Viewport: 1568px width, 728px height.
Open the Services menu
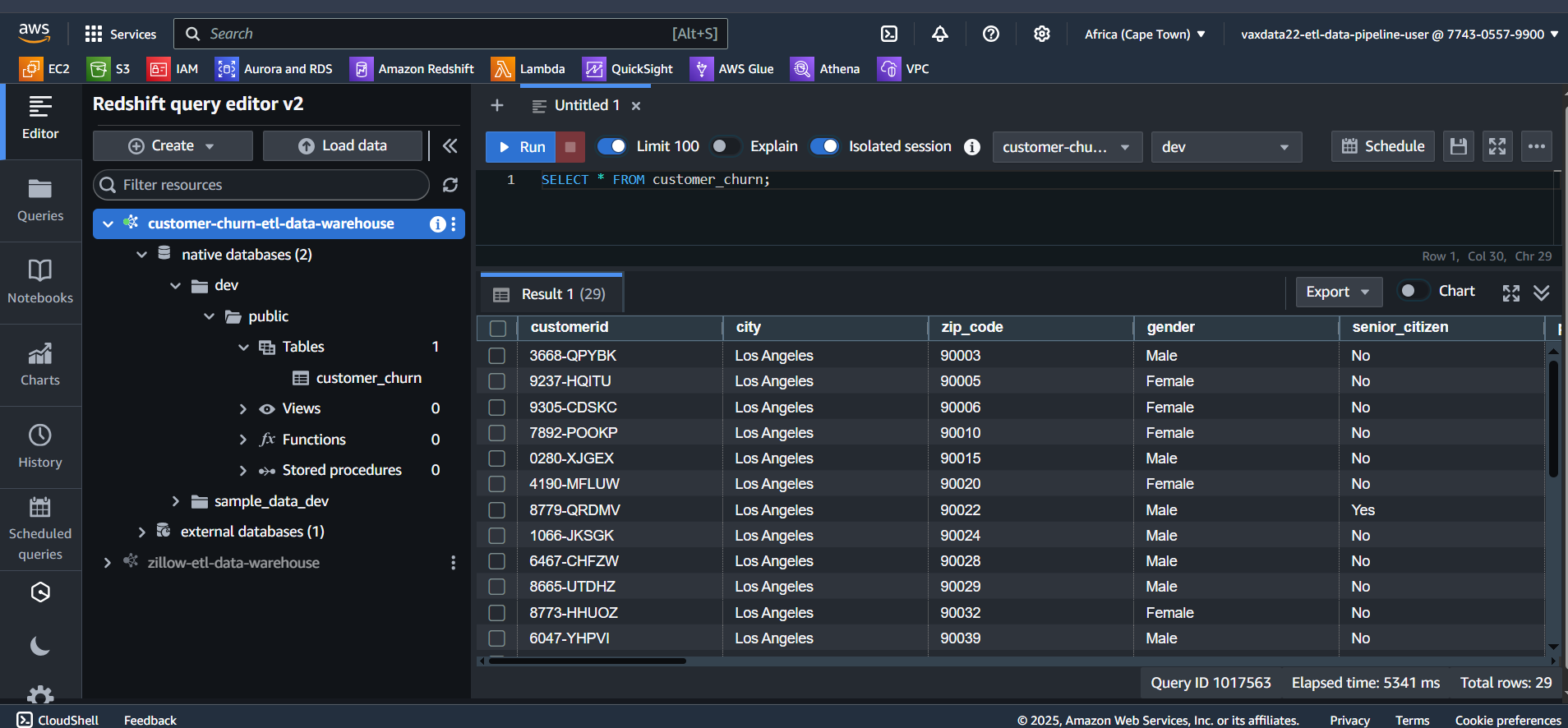point(121,34)
